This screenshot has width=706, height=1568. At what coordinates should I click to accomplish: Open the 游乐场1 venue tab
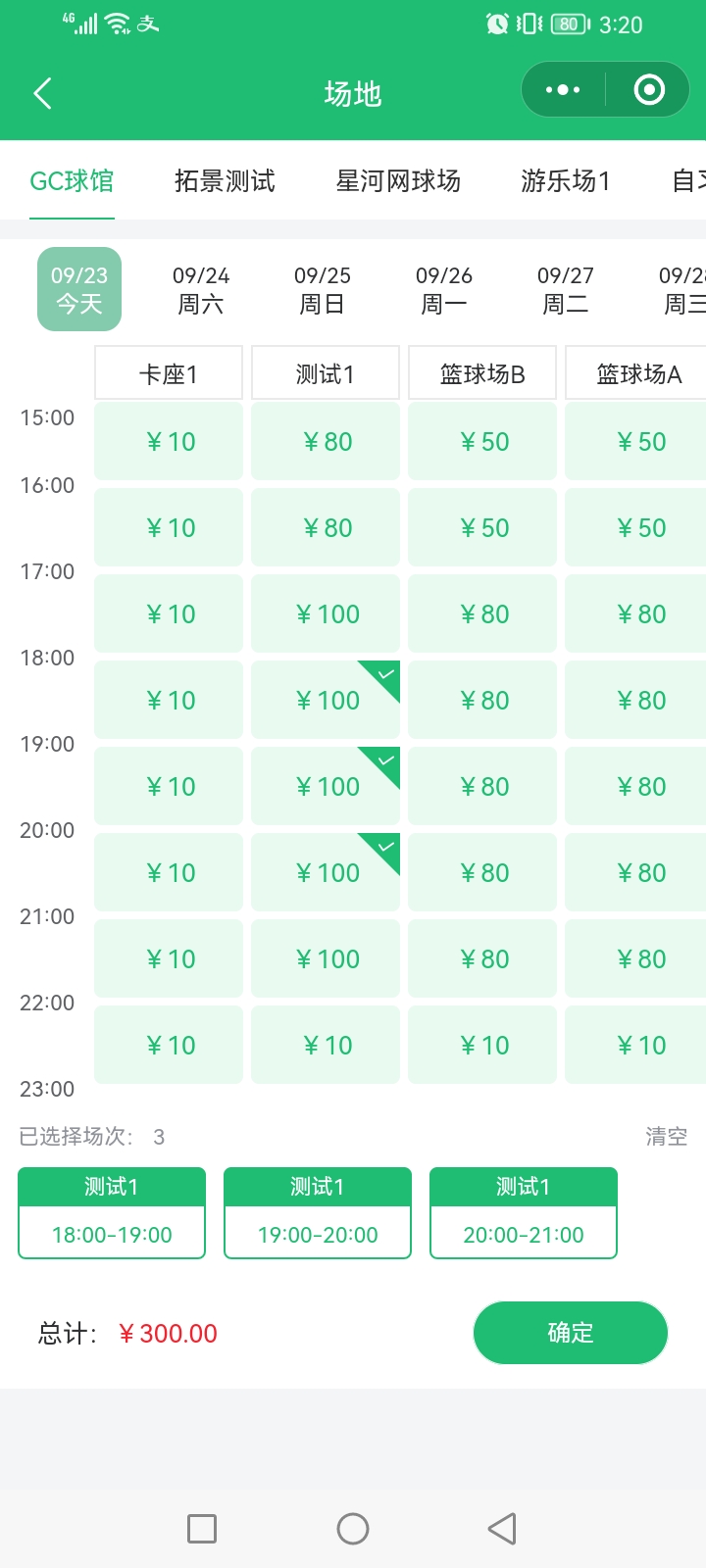[x=566, y=181]
